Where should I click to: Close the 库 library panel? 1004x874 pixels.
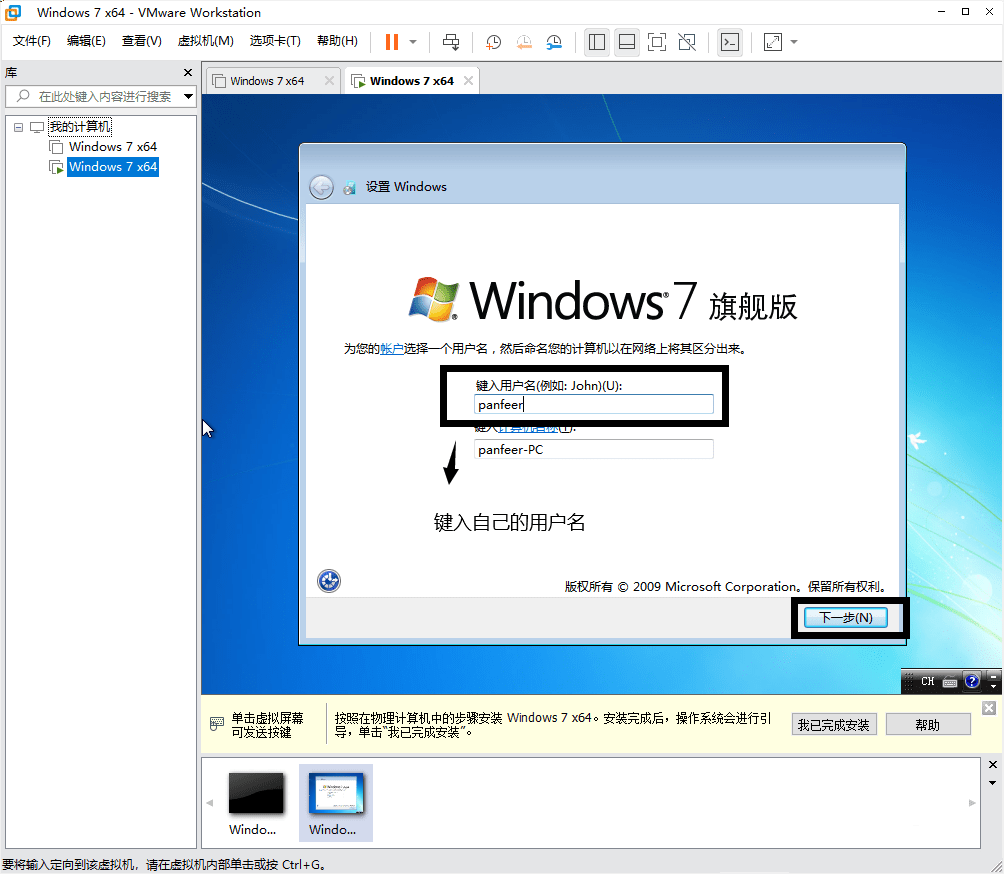pyautogui.click(x=188, y=72)
